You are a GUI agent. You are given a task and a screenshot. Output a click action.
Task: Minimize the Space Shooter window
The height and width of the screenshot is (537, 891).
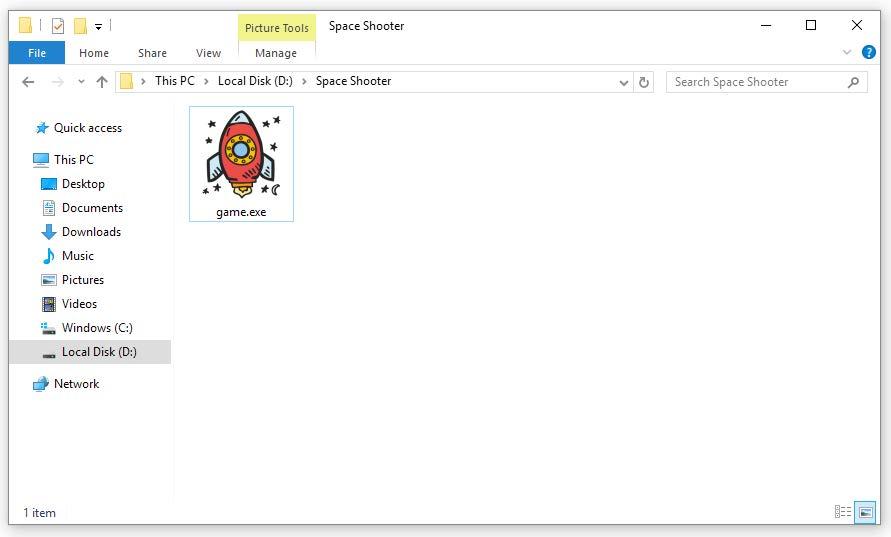point(766,25)
